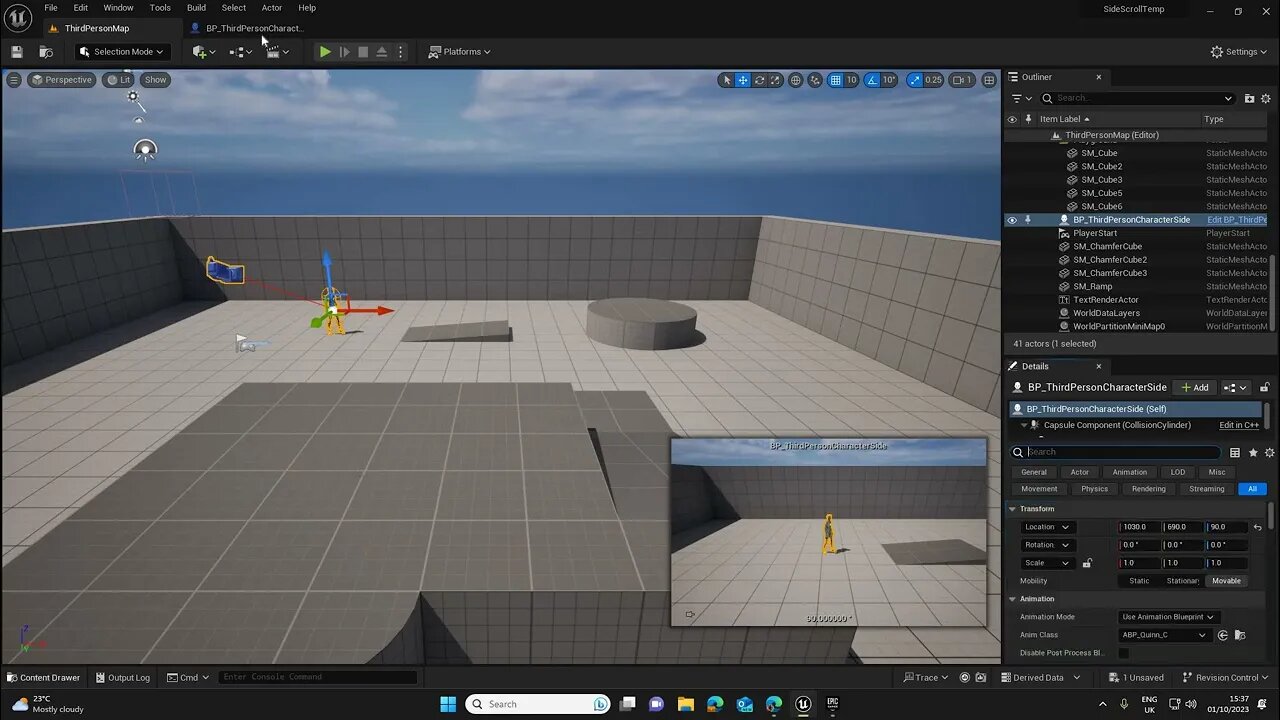Toggle show favorites star in Details
Screen dimensions: 1280x720
(x=1252, y=452)
